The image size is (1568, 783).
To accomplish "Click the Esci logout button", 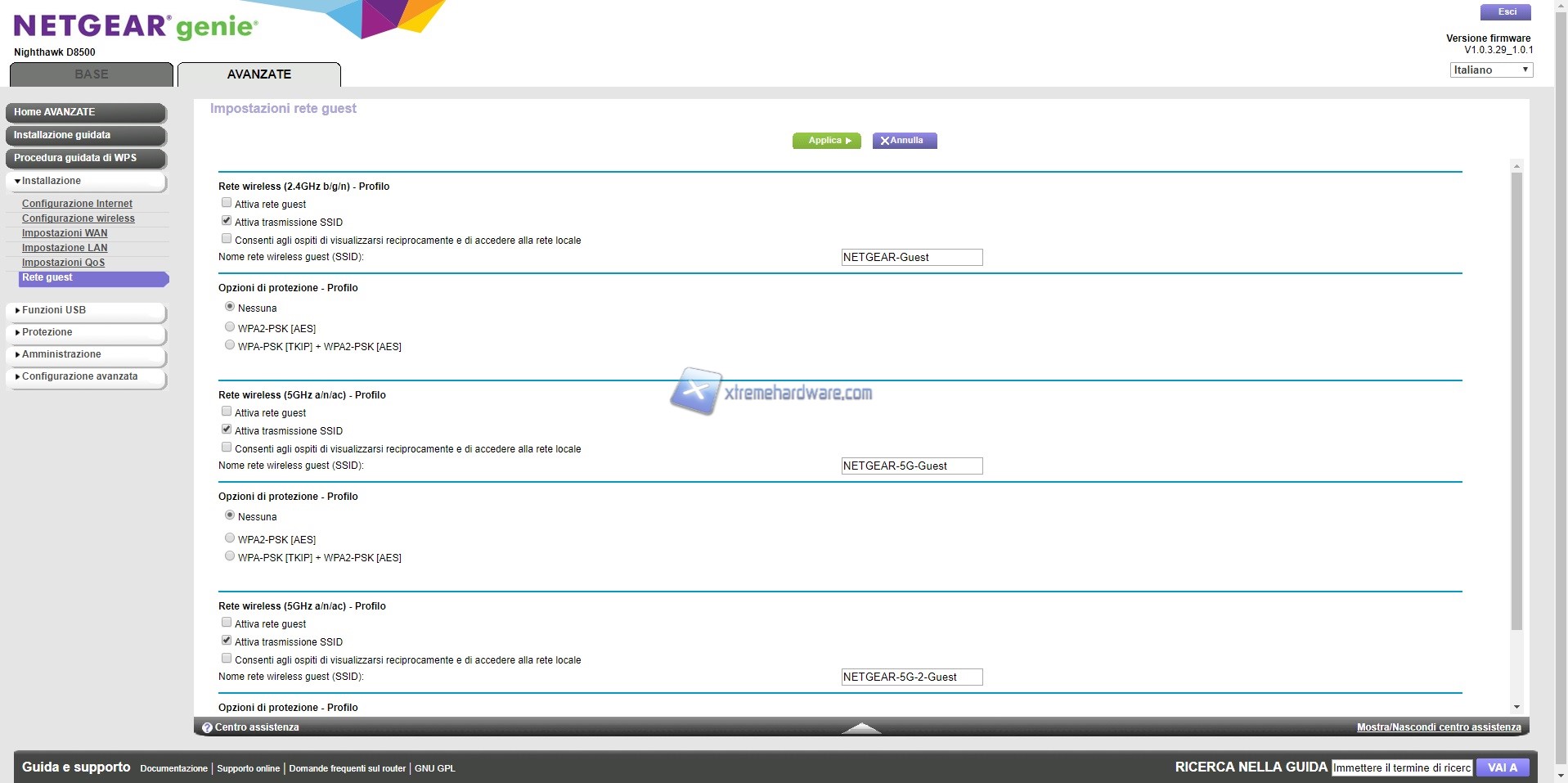I will pyautogui.click(x=1506, y=12).
